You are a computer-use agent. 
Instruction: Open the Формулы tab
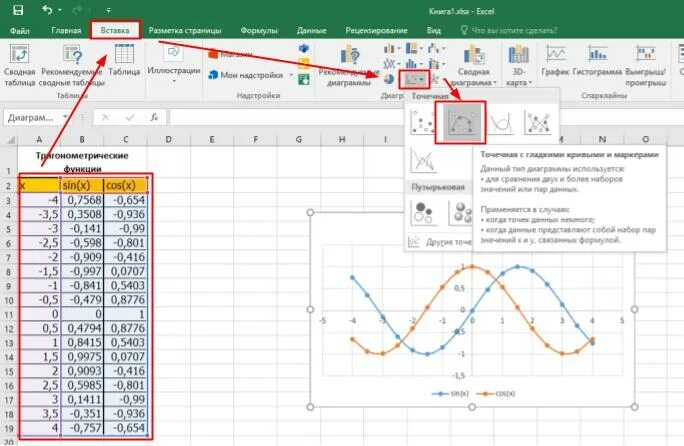[x=259, y=31]
